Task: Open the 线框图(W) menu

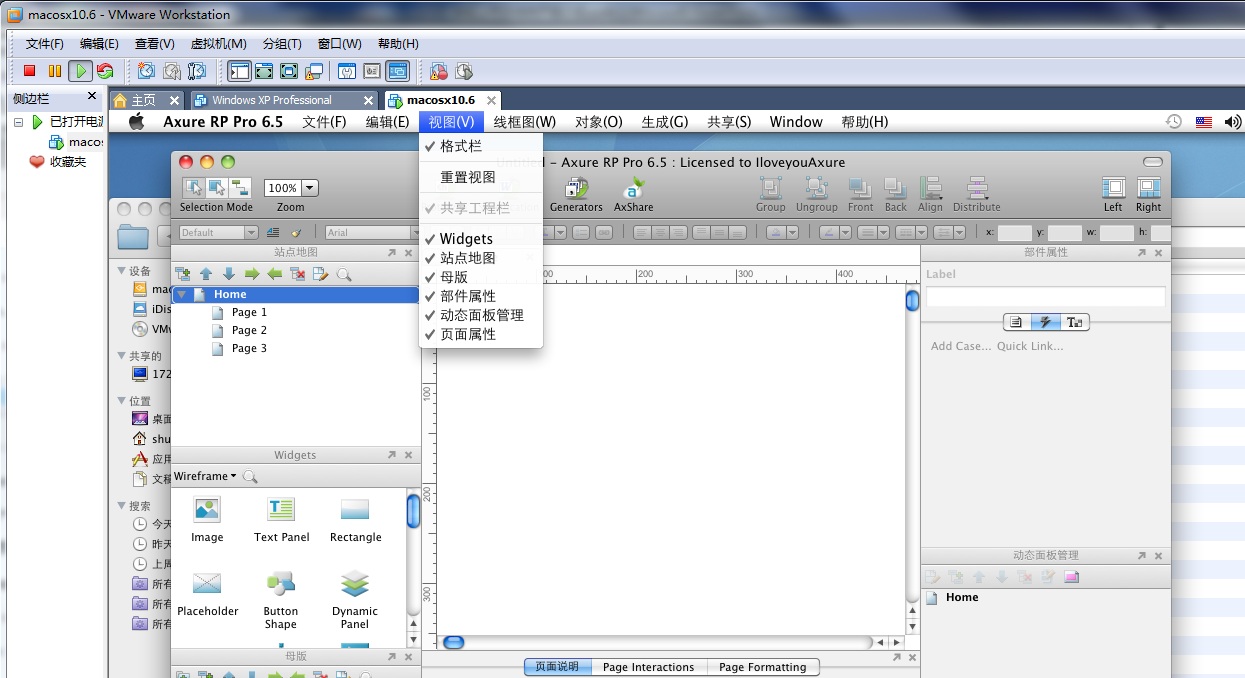Action: click(524, 122)
